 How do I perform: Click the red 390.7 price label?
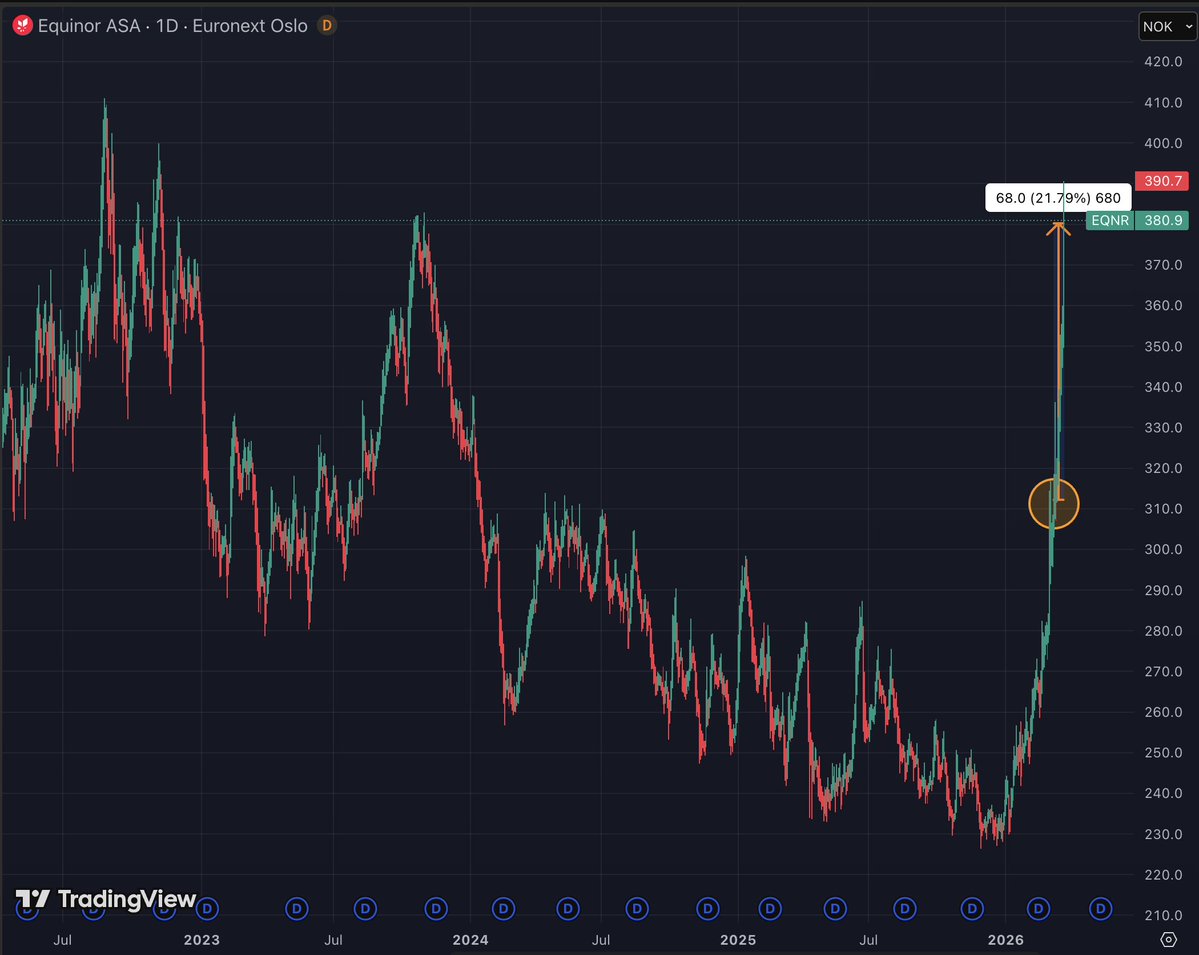tap(1162, 181)
